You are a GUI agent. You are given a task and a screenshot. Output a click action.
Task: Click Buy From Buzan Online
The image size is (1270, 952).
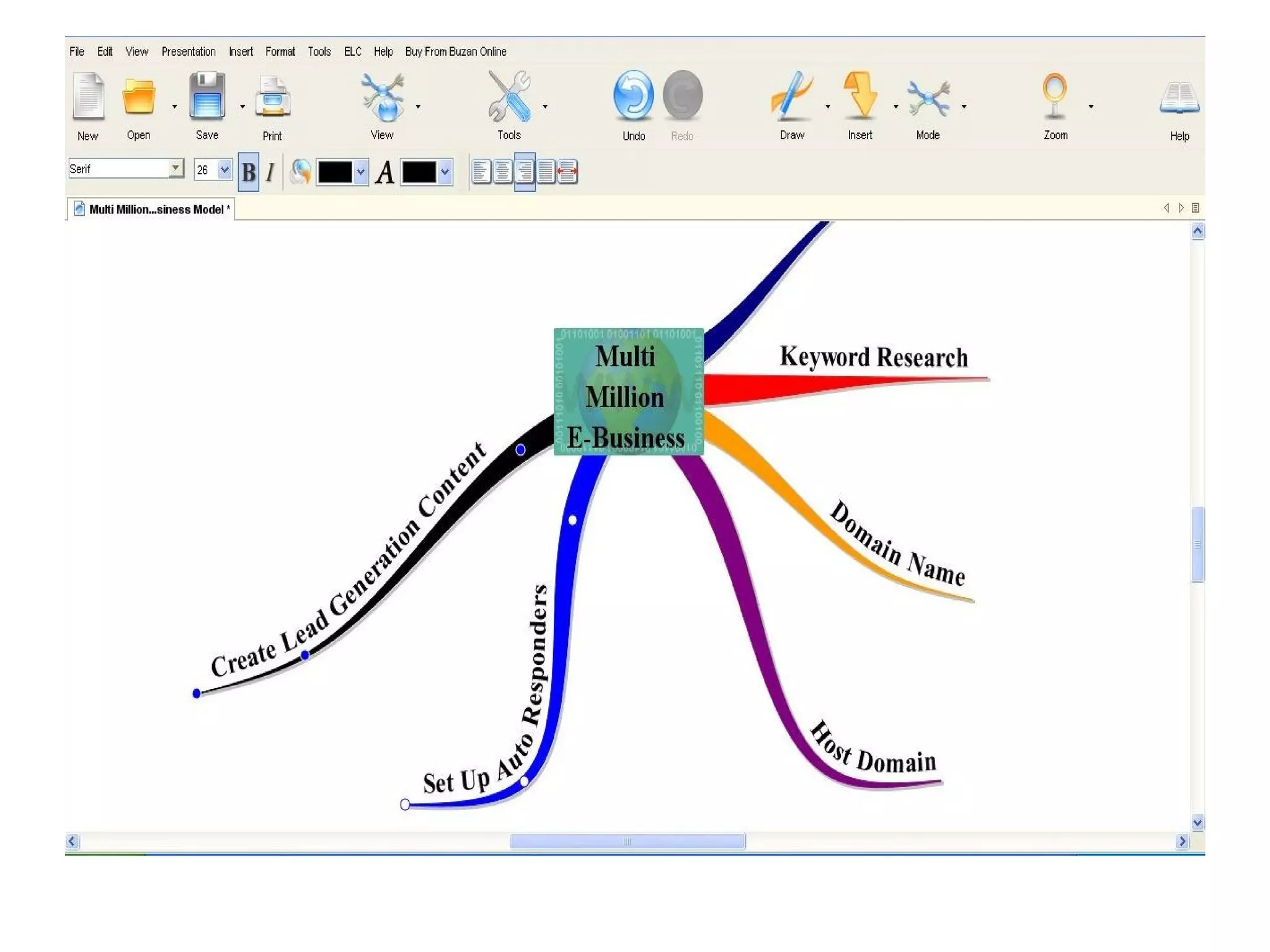tap(455, 51)
